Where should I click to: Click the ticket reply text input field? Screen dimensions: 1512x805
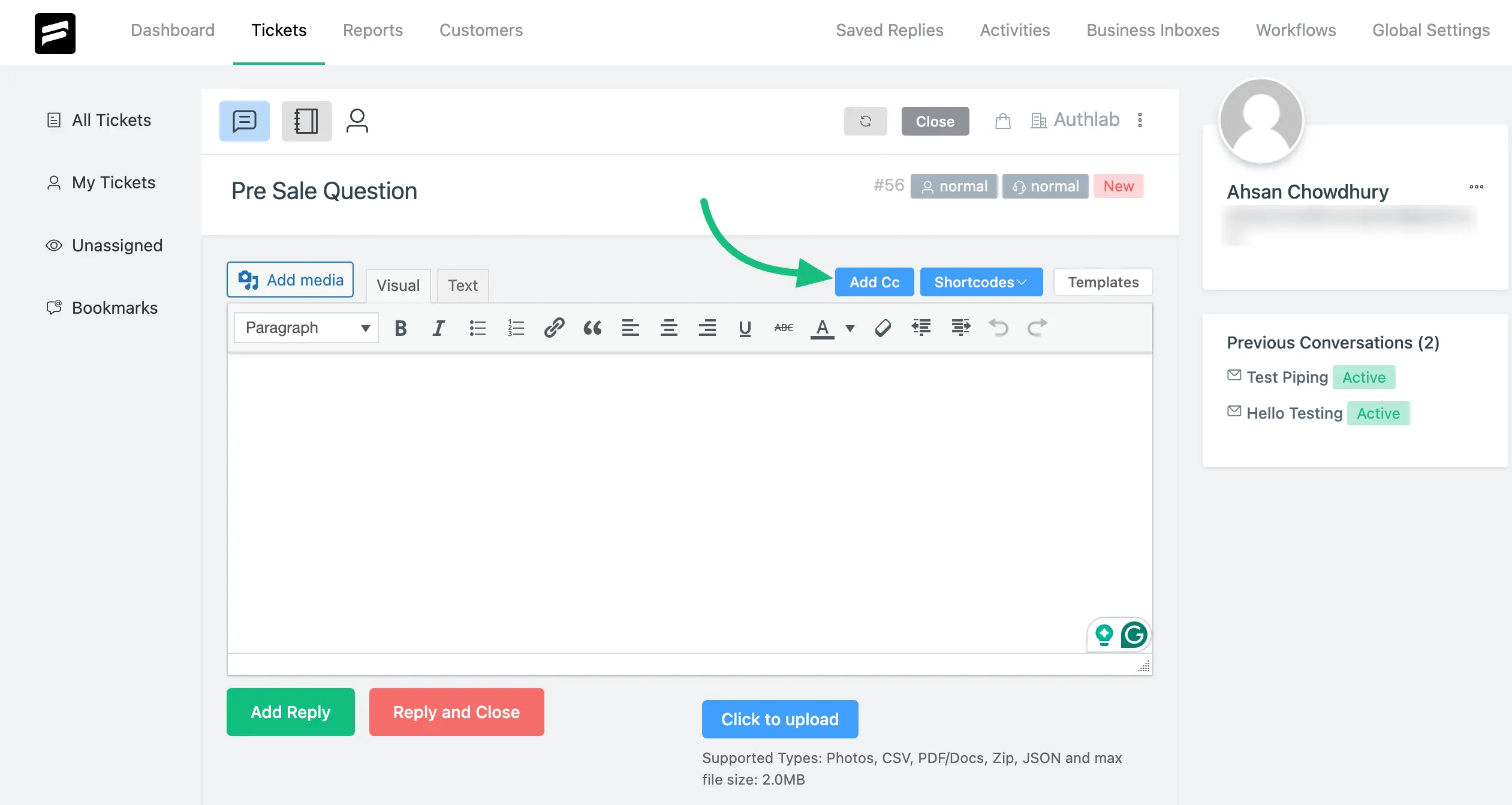[690, 500]
